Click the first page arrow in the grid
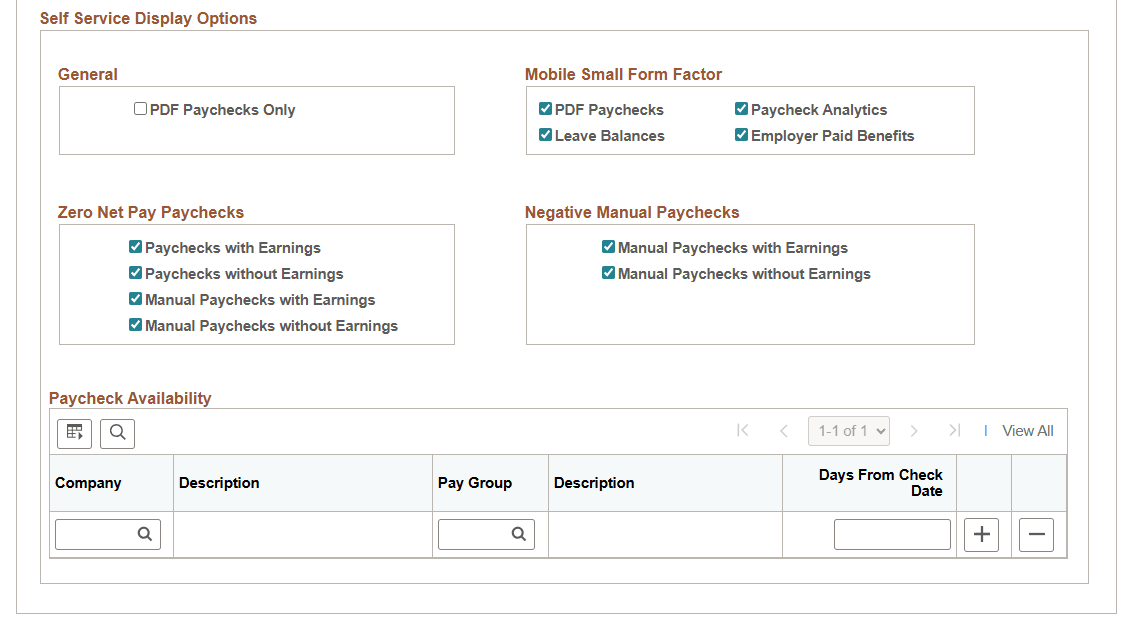The height and width of the screenshot is (622, 1121). pos(743,430)
